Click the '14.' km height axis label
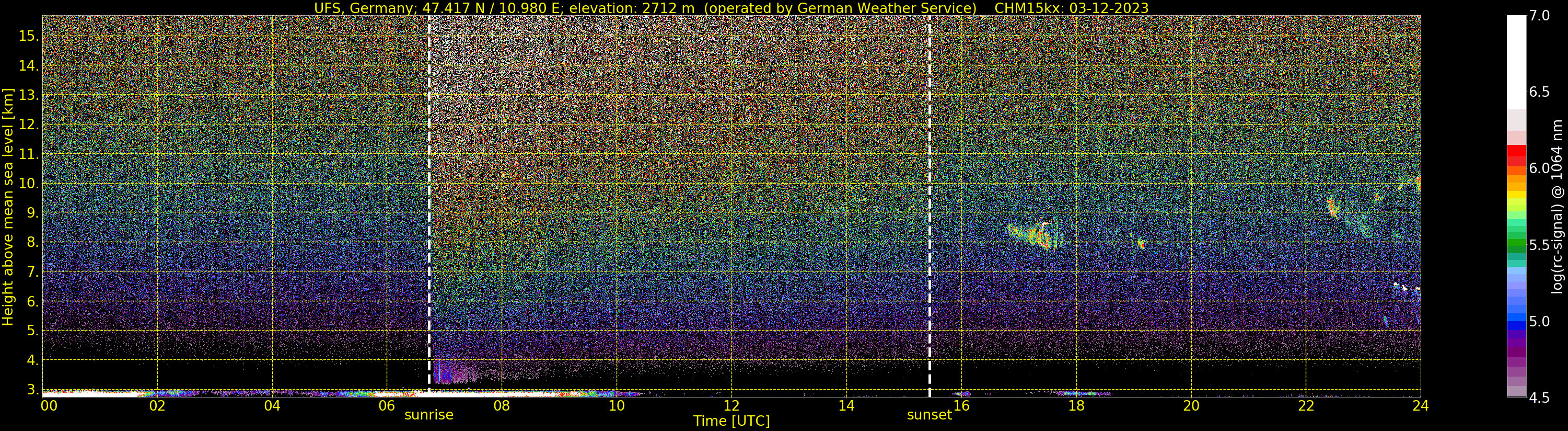 29,65
